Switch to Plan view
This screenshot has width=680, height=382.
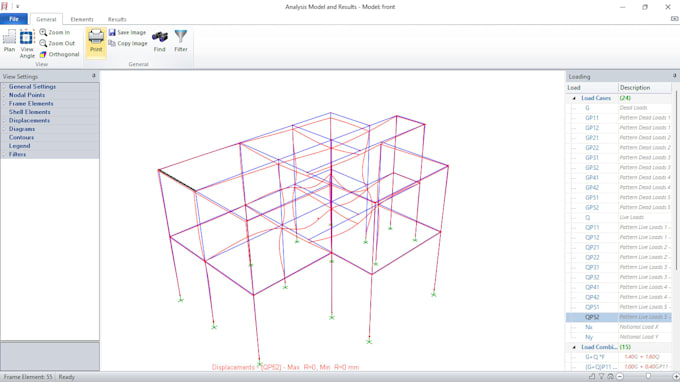pos(9,41)
